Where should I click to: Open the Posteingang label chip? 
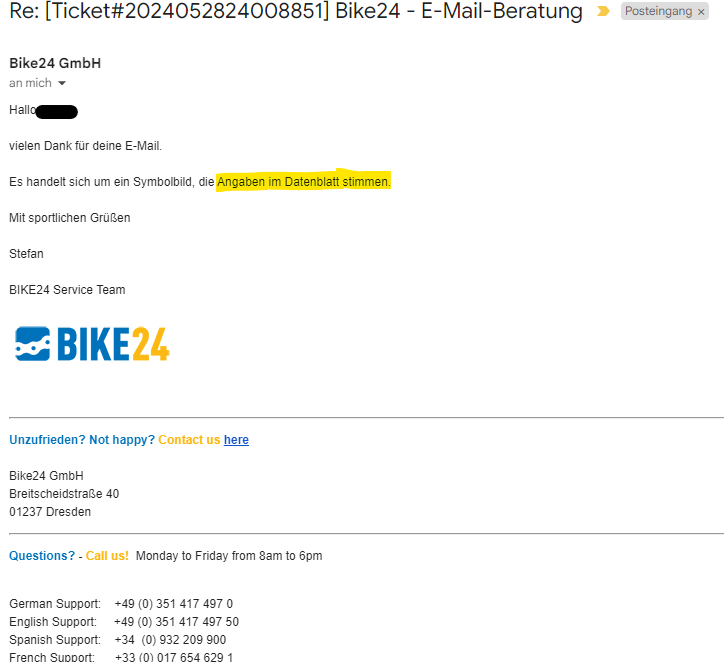point(657,11)
